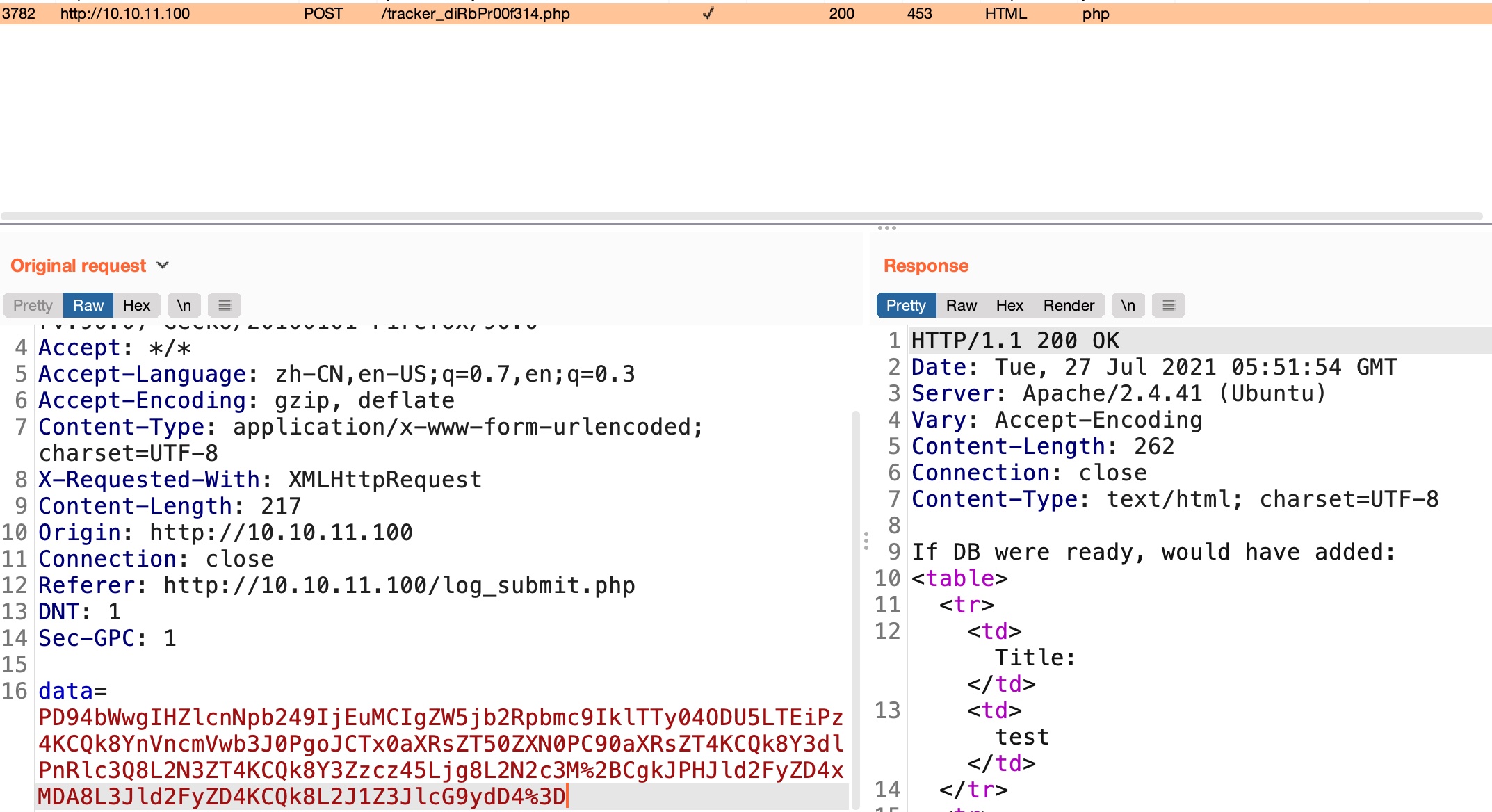Image resolution: width=1492 pixels, height=812 pixels.
Task: Show Render view of the response
Action: point(1068,305)
